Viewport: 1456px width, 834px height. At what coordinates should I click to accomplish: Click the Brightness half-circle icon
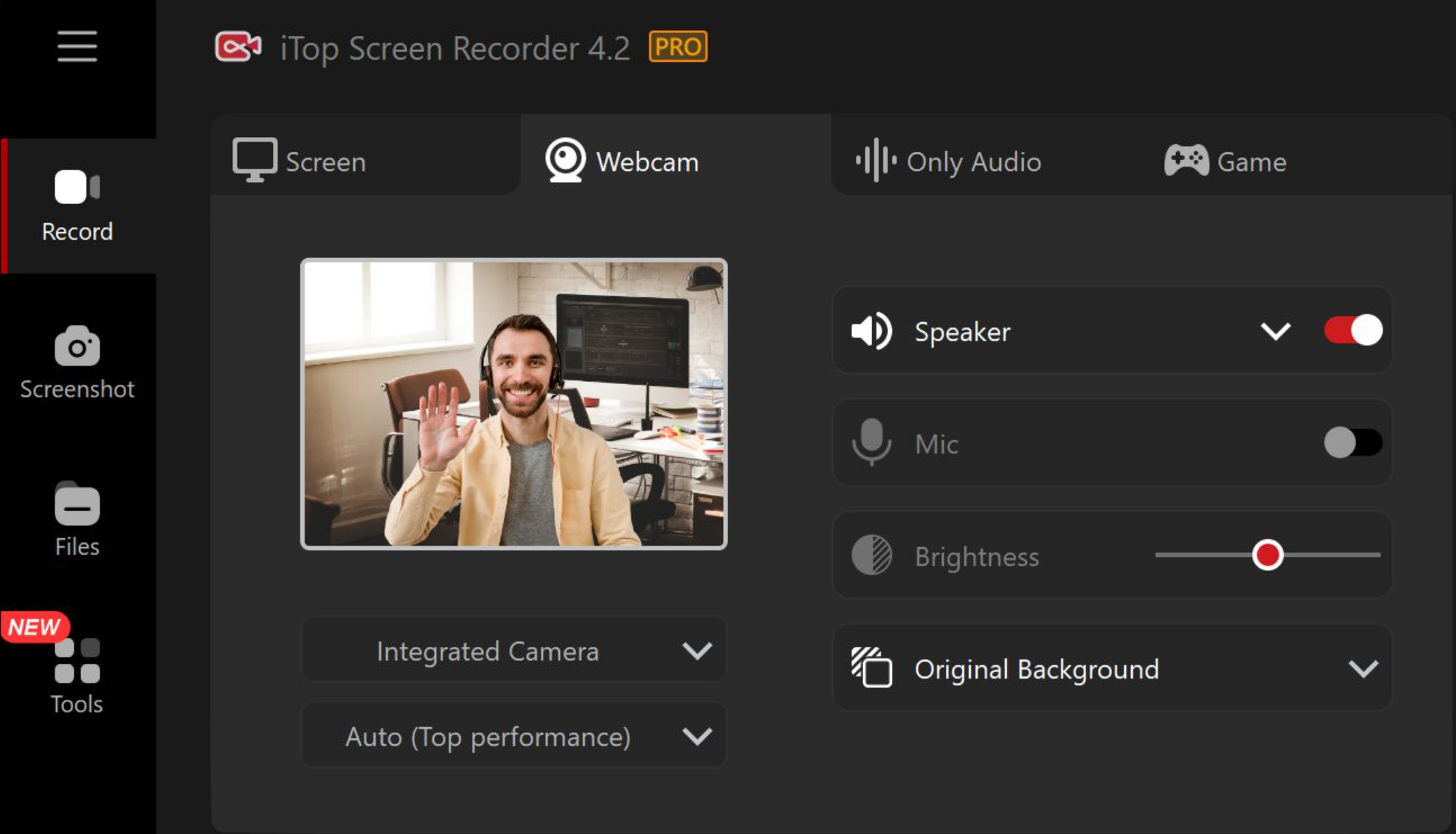[871, 556]
